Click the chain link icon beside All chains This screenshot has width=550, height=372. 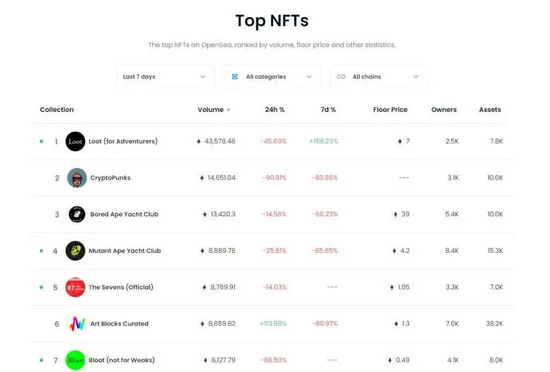(341, 77)
